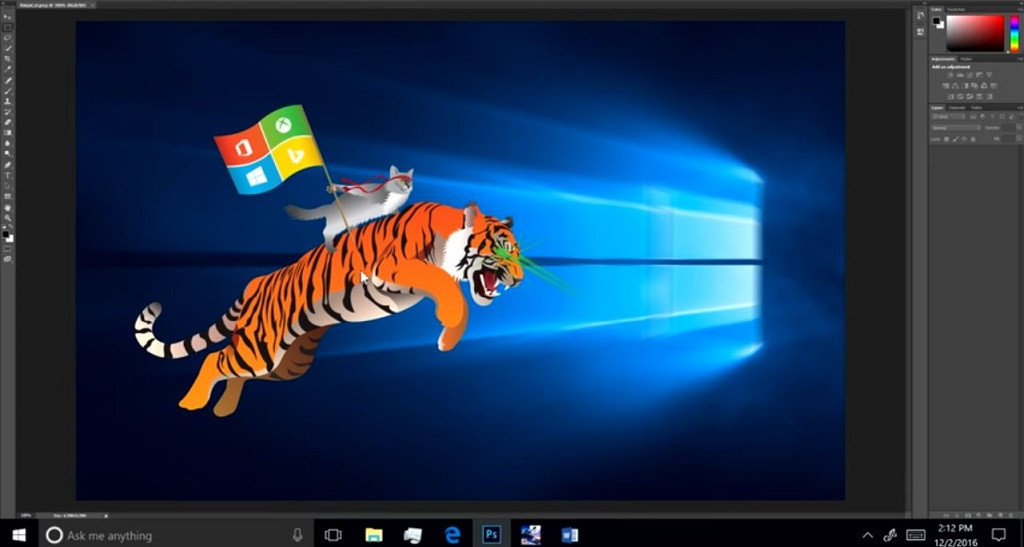Open Task View from the taskbar
Image resolution: width=1024 pixels, height=547 pixels.
tap(333, 535)
